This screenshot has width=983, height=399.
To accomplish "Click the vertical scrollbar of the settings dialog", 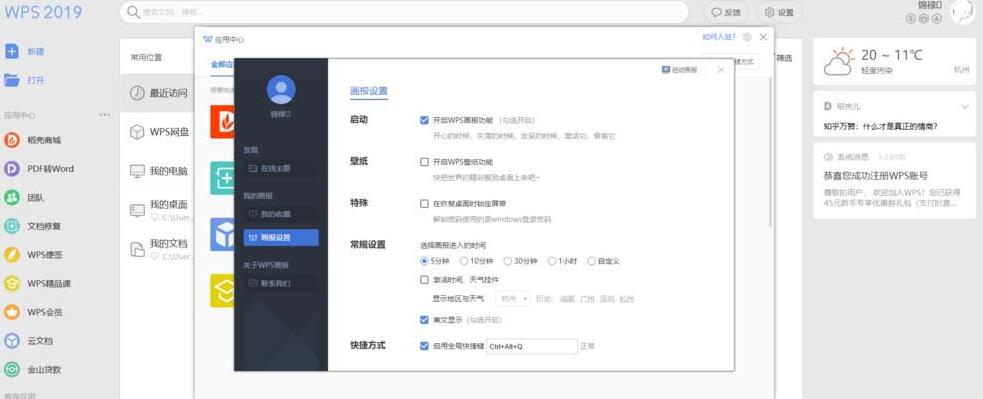I will pos(770,151).
